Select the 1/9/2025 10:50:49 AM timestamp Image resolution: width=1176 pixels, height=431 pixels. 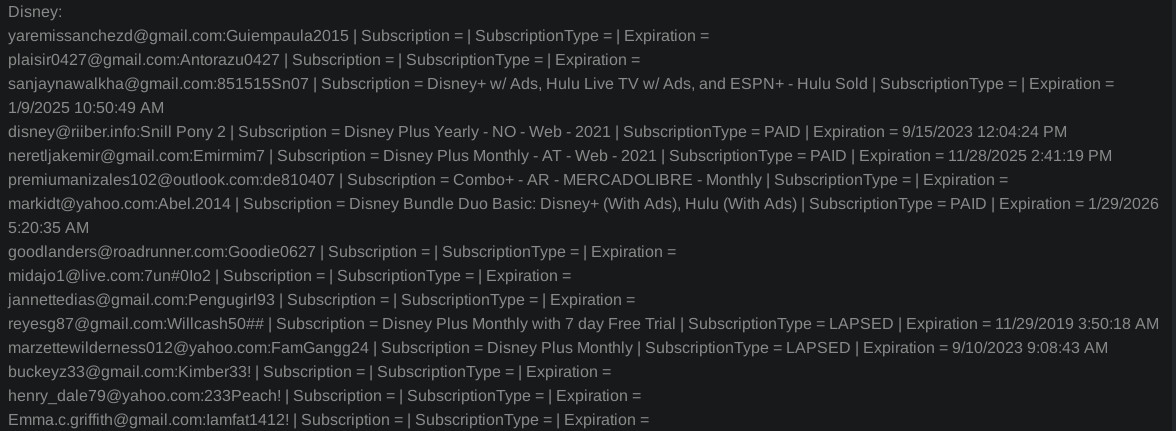click(x=86, y=108)
